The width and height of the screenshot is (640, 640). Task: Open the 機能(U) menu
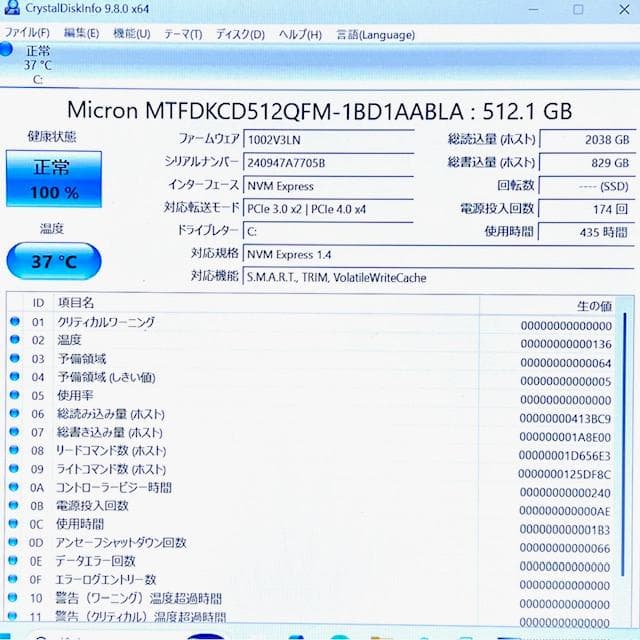(132, 33)
